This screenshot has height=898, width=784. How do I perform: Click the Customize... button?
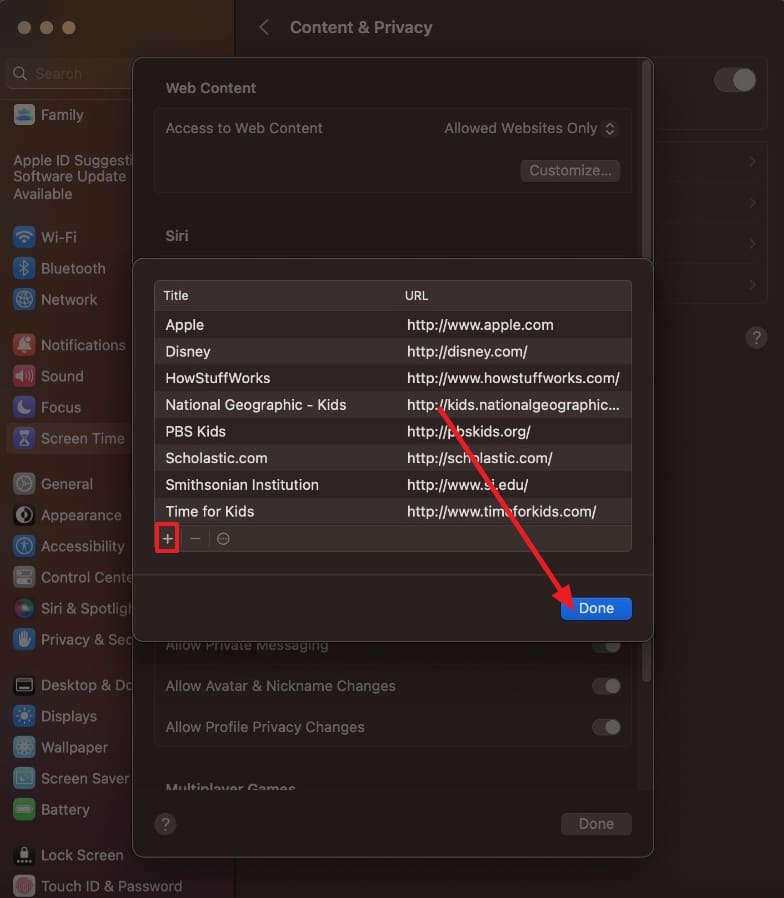point(570,171)
